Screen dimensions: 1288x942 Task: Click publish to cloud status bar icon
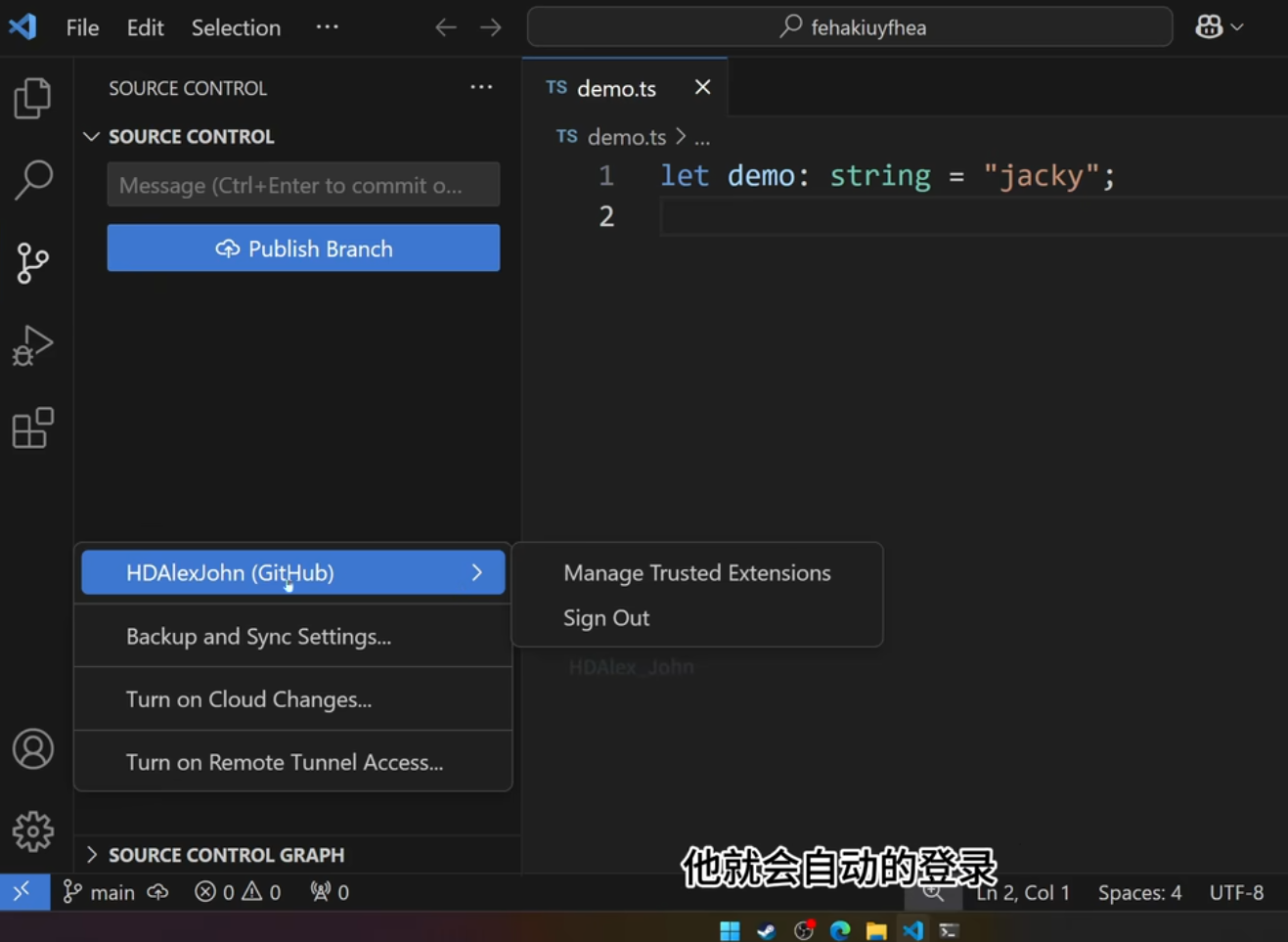[157, 892]
